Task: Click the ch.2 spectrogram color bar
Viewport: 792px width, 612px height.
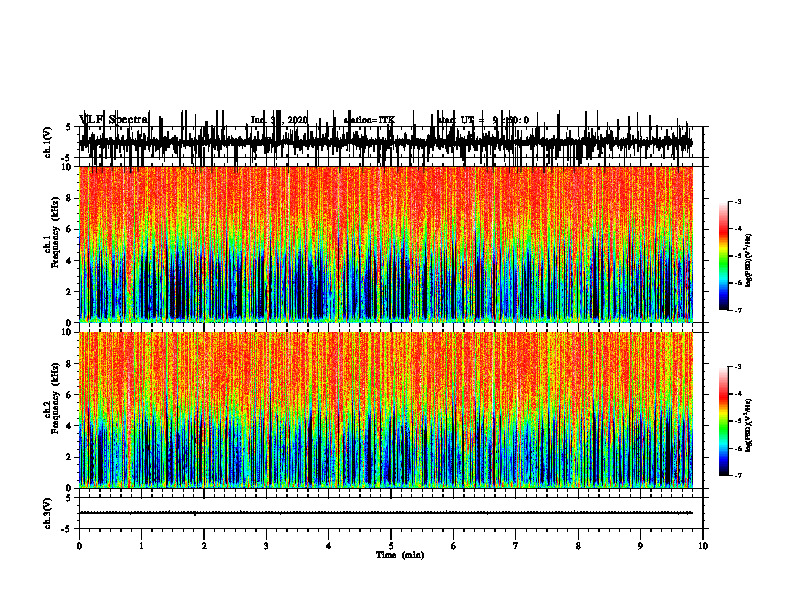Action: [x=724, y=421]
